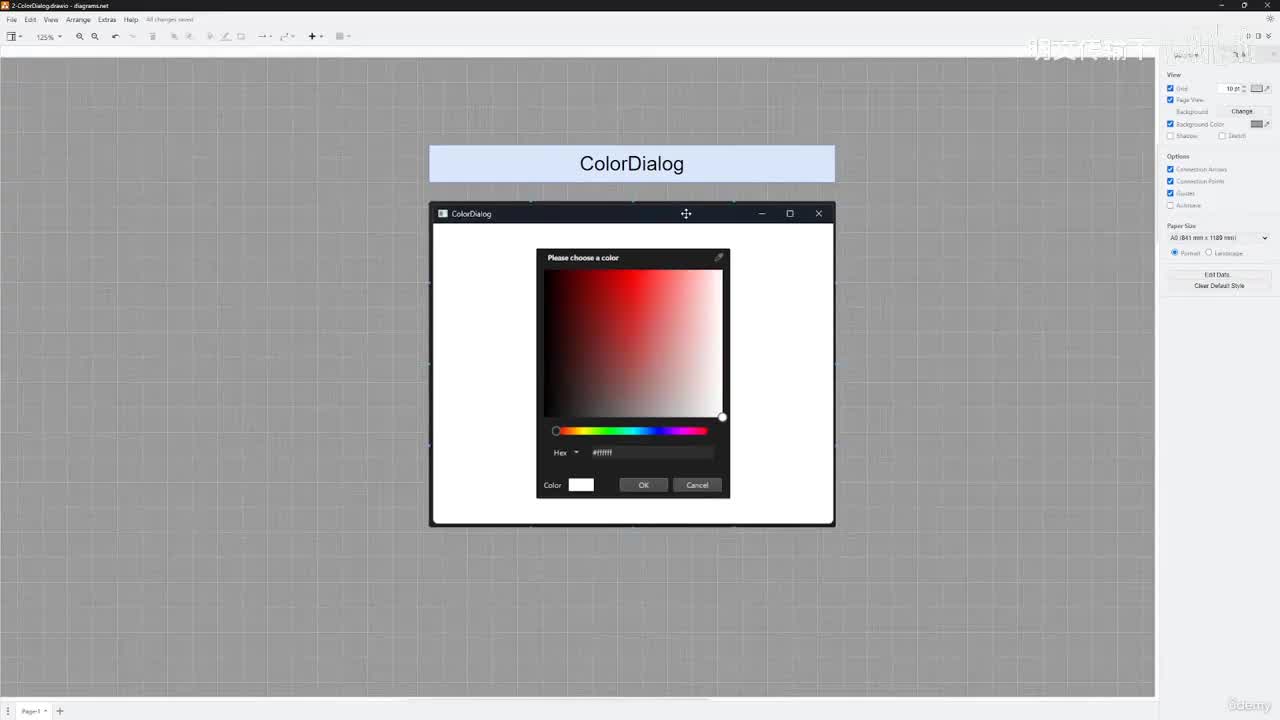The width and height of the screenshot is (1280, 720).
Task: Click the zoom out magnifier icon
Action: (95, 36)
